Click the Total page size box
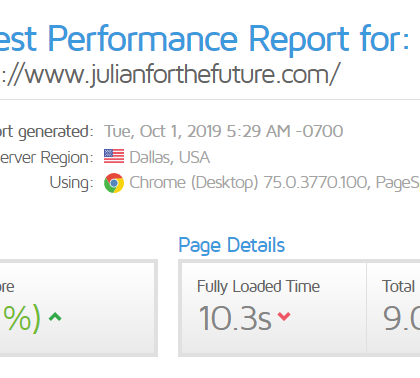The width and height of the screenshot is (420, 378). click(393, 308)
